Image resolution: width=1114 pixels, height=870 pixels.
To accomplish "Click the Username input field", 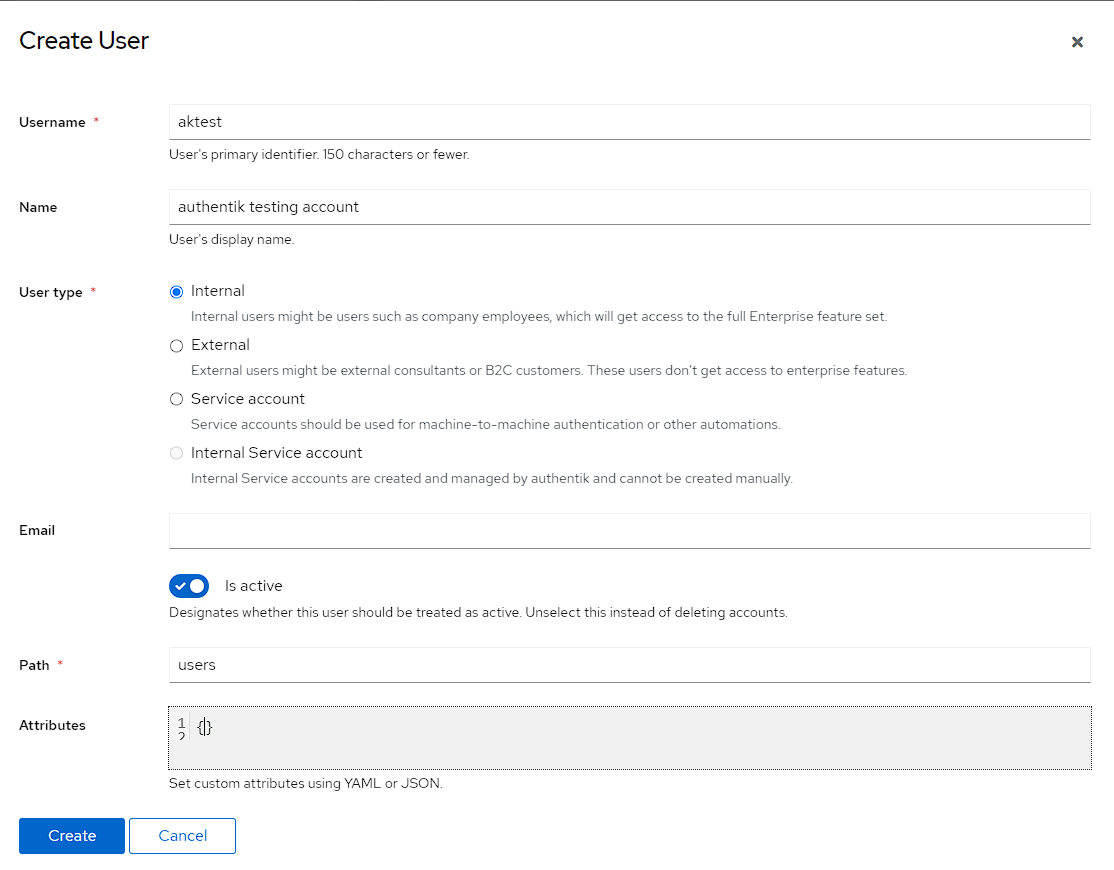I will click(629, 122).
